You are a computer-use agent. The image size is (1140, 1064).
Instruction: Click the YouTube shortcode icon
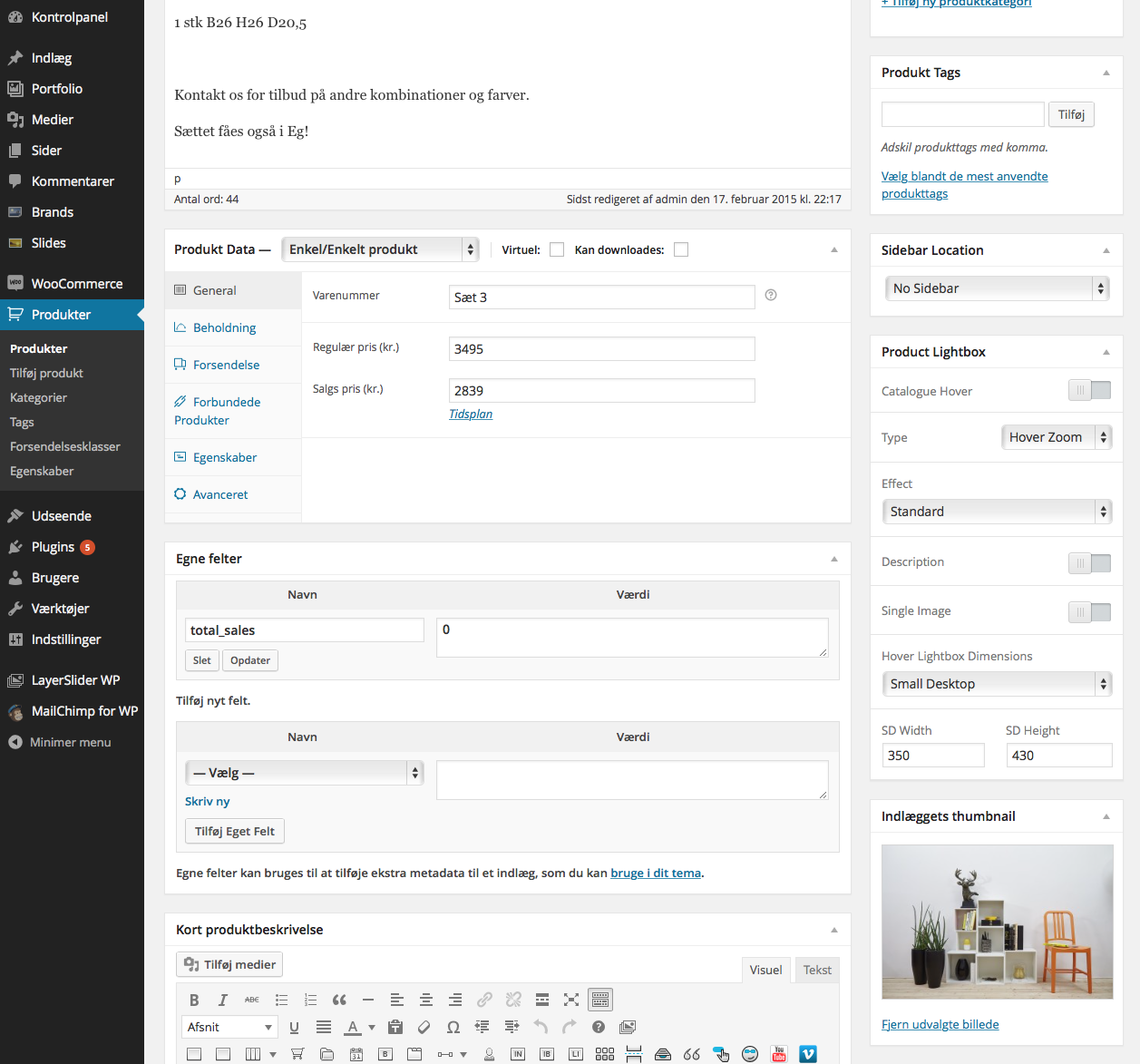[x=779, y=1054]
